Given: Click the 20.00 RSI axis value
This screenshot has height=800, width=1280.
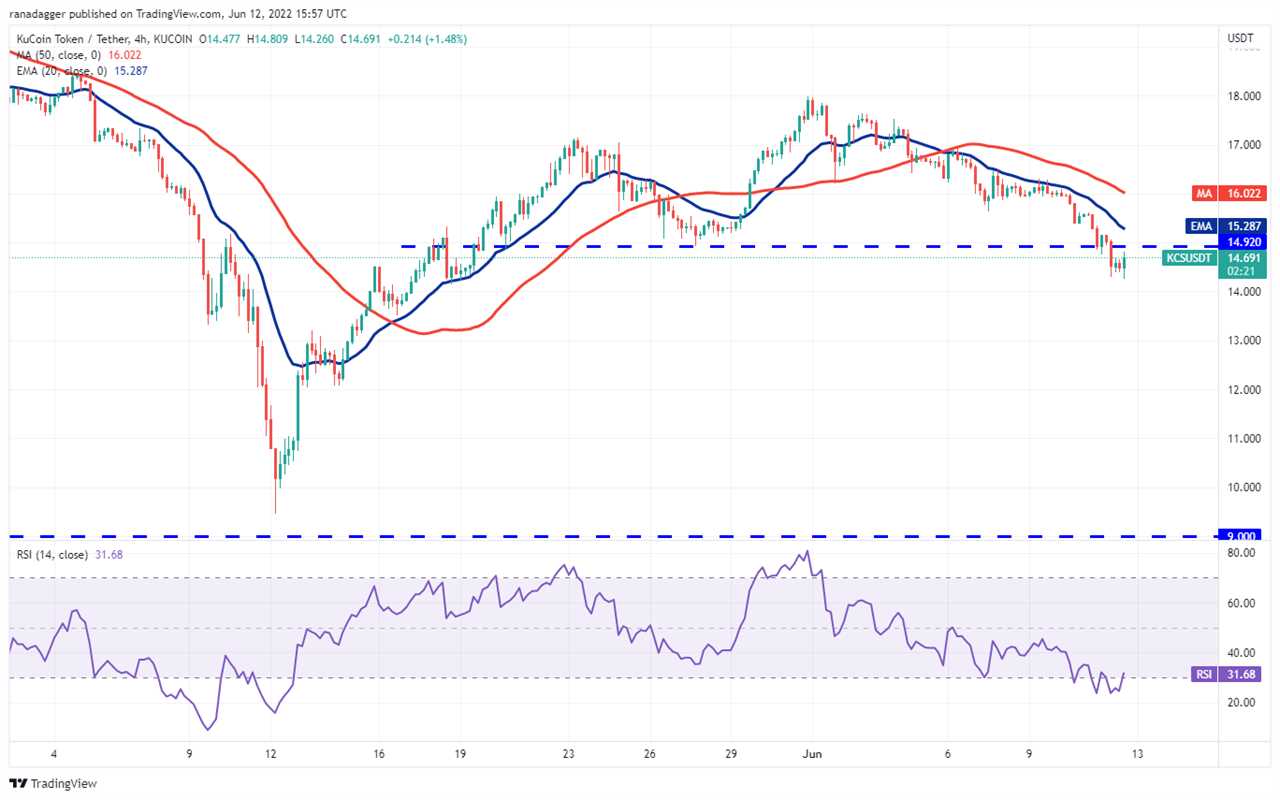Looking at the screenshot, I should 1240,702.
